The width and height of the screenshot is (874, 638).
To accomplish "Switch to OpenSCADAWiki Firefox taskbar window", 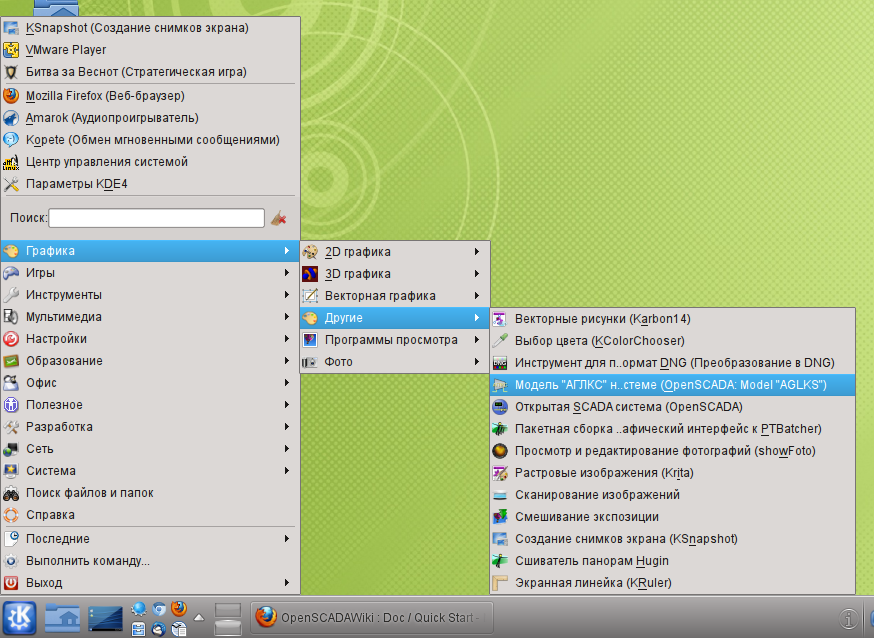I will coord(372,617).
